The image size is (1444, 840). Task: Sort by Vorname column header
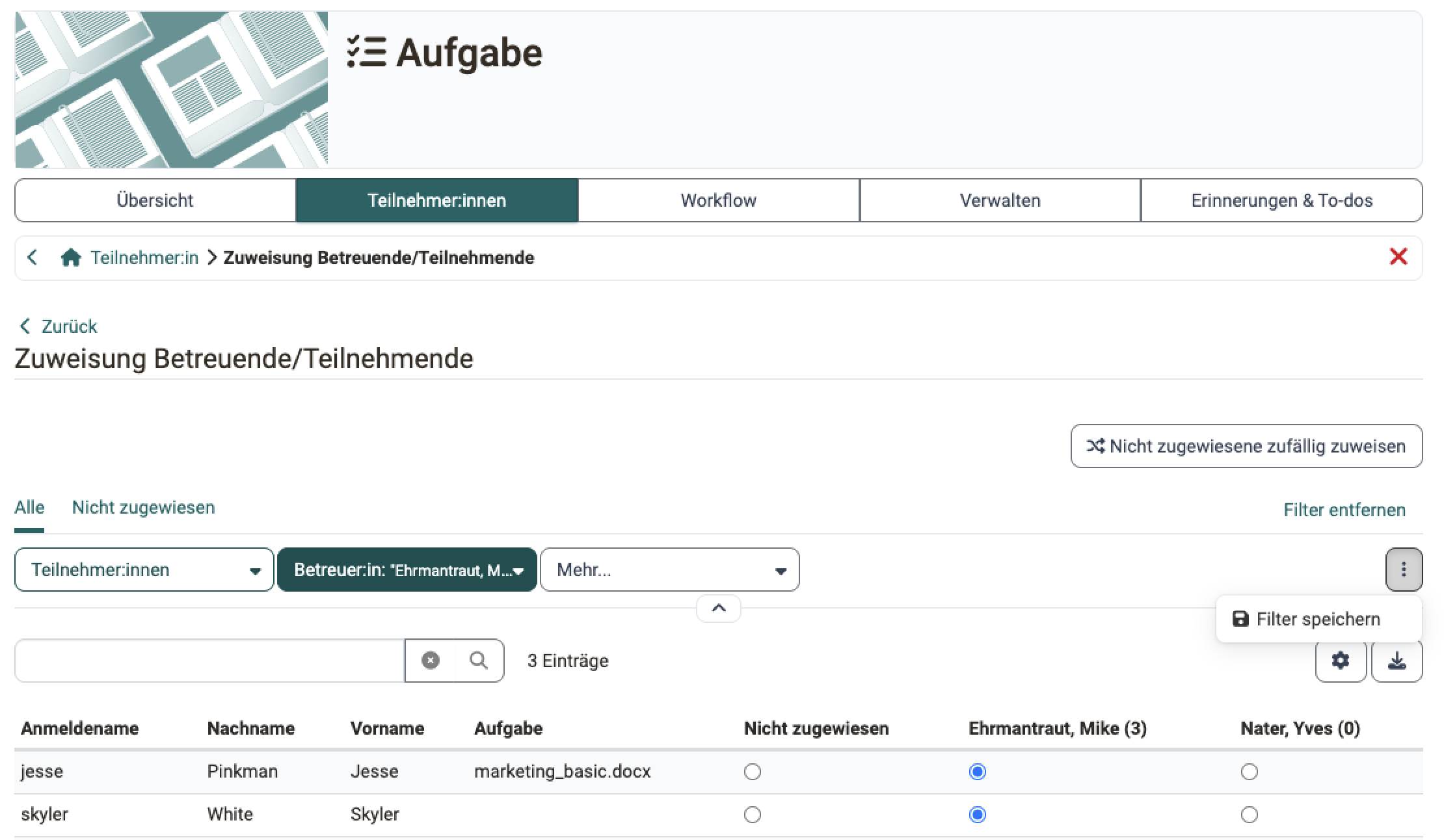pyautogui.click(x=387, y=728)
